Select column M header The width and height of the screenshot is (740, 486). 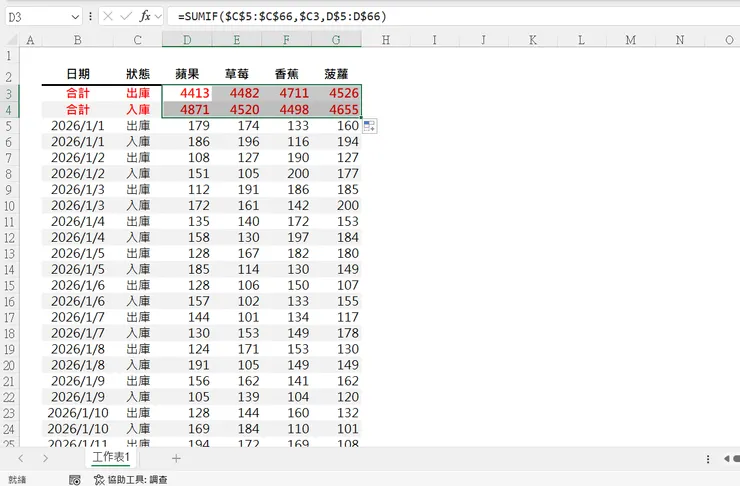tap(631, 40)
